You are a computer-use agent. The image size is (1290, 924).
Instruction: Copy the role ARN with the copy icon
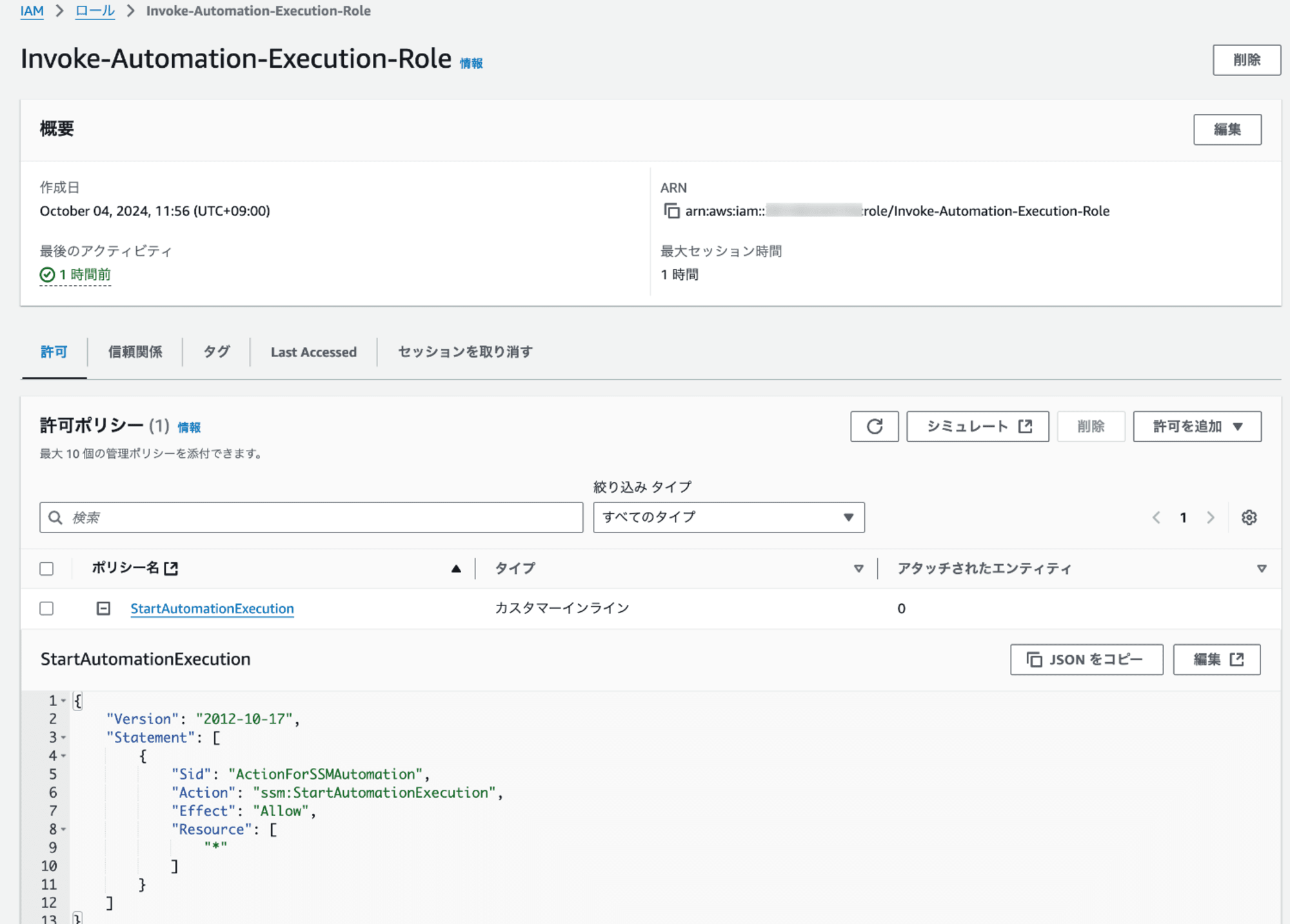click(x=671, y=211)
